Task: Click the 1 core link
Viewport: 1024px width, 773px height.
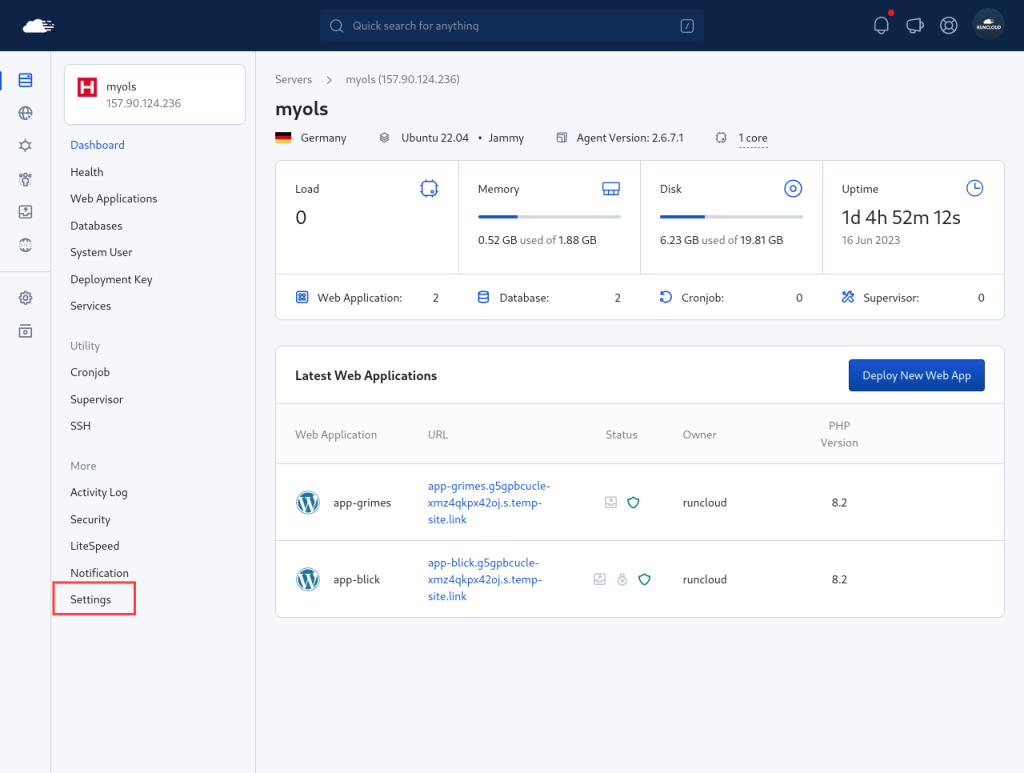Action: [753, 138]
